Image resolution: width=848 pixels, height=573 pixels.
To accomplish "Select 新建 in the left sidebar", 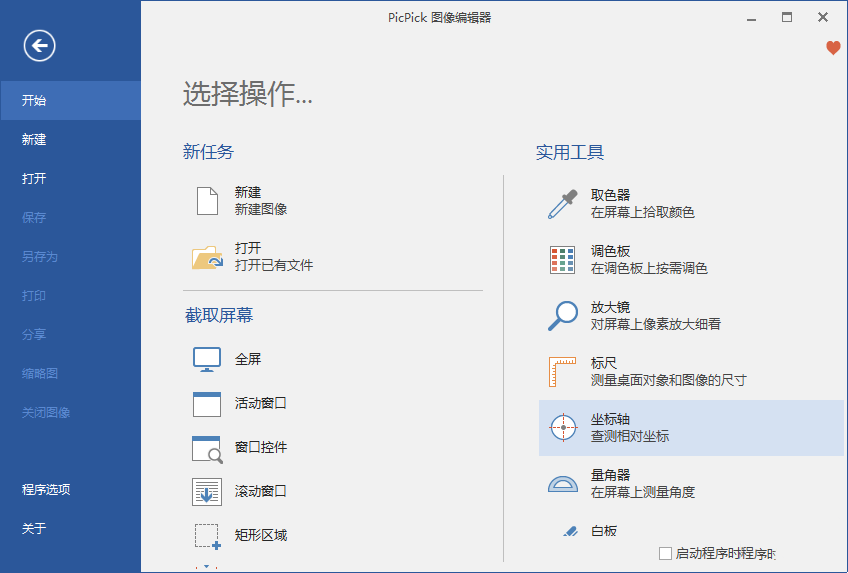I will pos(34,140).
